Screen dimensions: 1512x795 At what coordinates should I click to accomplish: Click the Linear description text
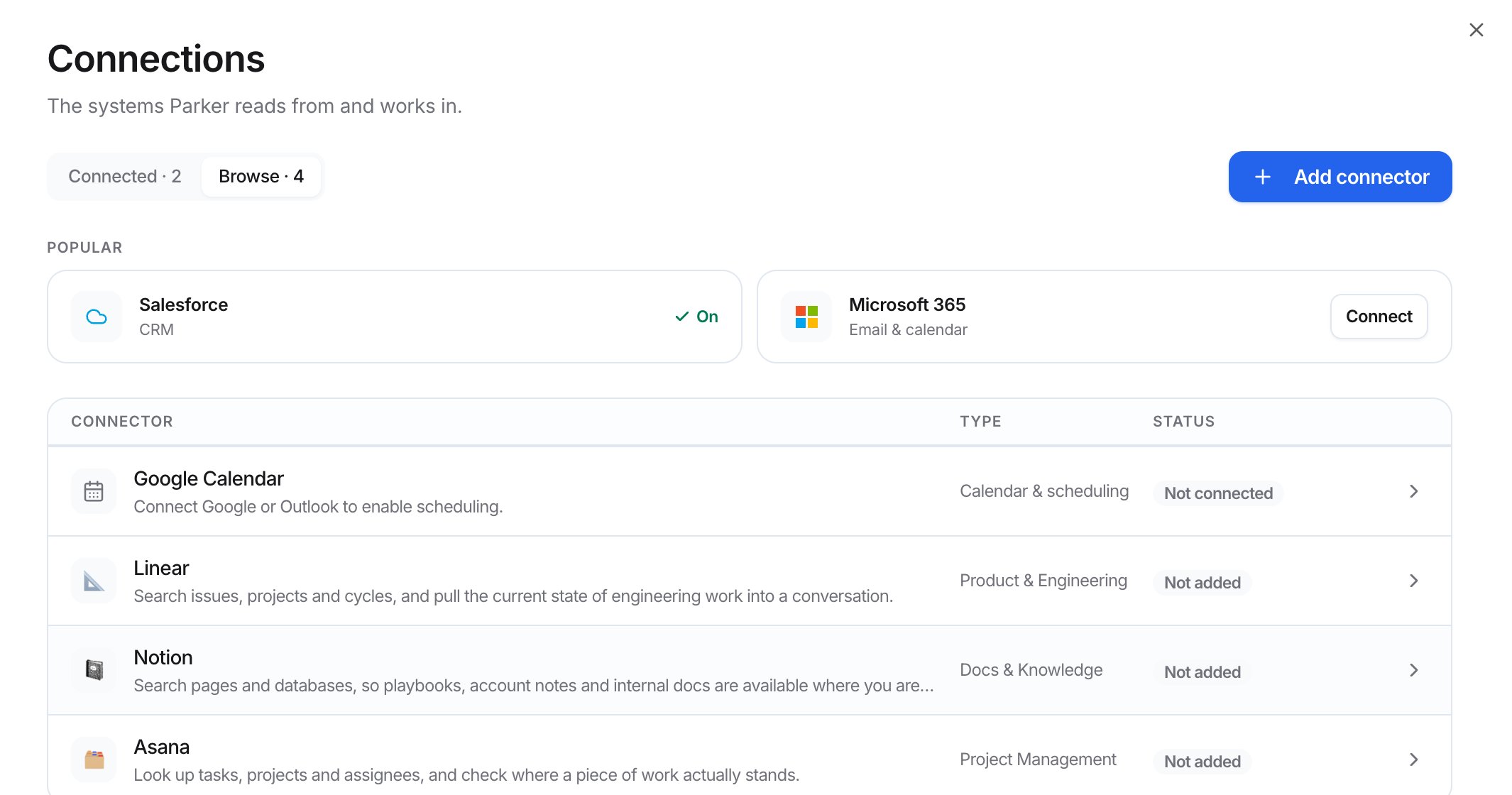click(x=513, y=596)
